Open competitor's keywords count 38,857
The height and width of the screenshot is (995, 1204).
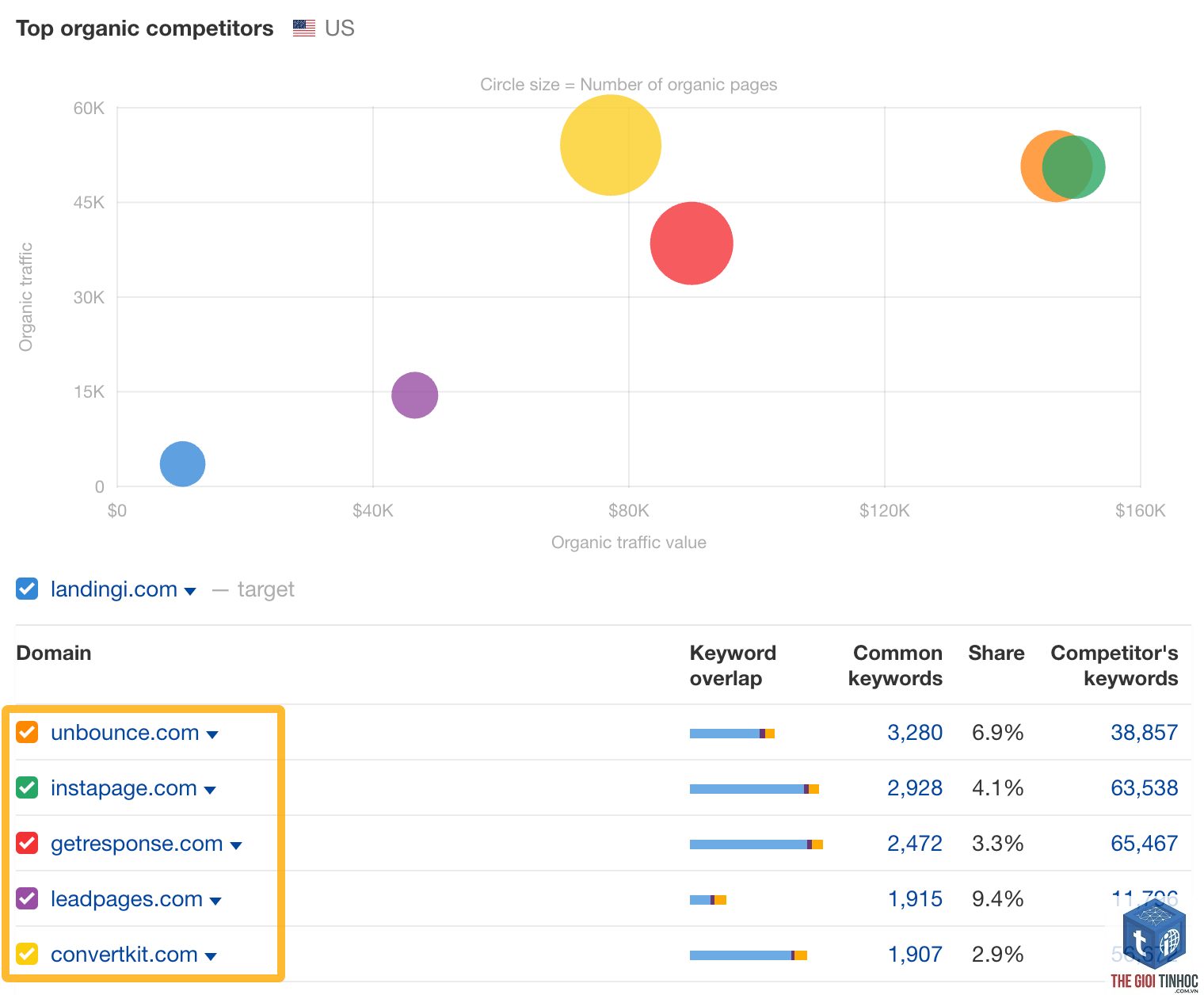point(1145,733)
